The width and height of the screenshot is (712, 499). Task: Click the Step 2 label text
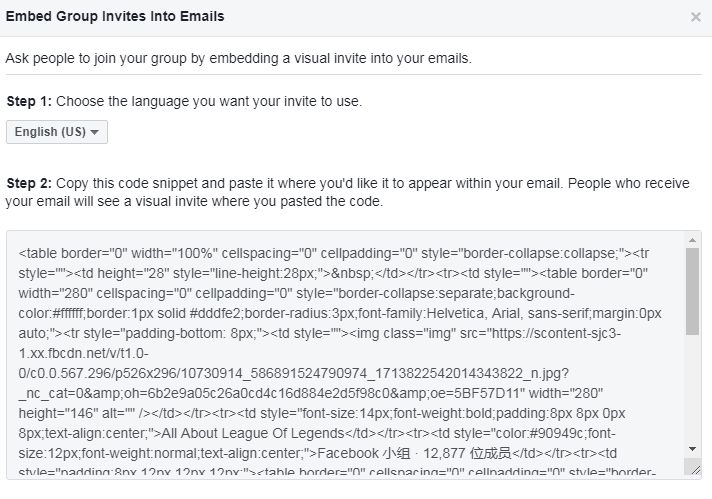pyautogui.click(x=29, y=183)
